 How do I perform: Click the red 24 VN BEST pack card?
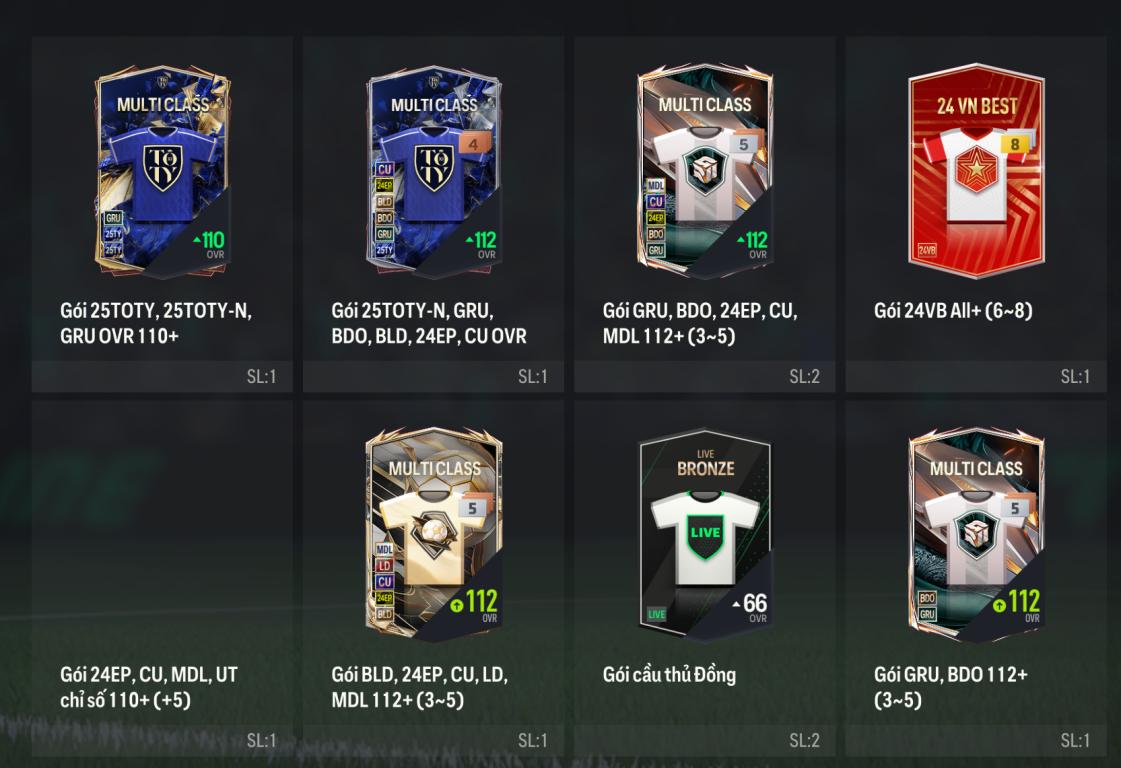pyautogui.click(x=976, y=172)
